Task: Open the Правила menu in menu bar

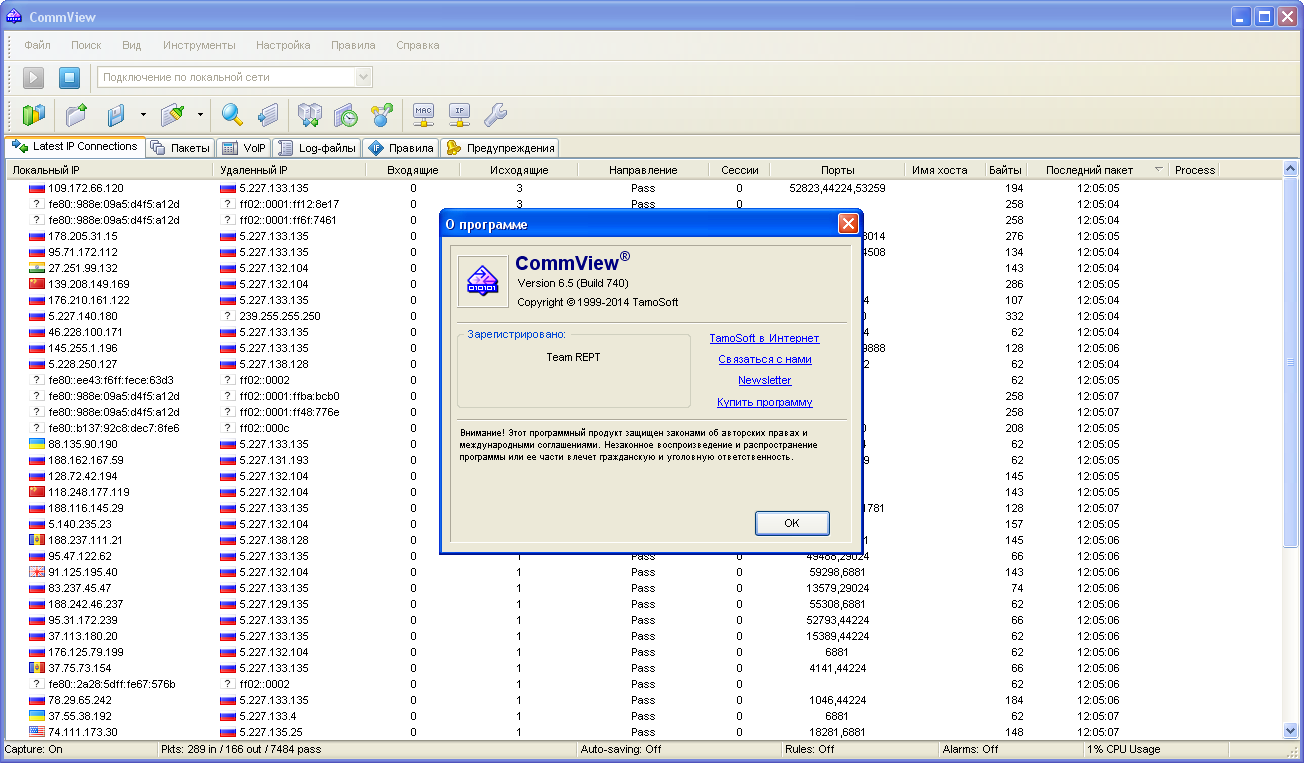Action: coord(353,45)
